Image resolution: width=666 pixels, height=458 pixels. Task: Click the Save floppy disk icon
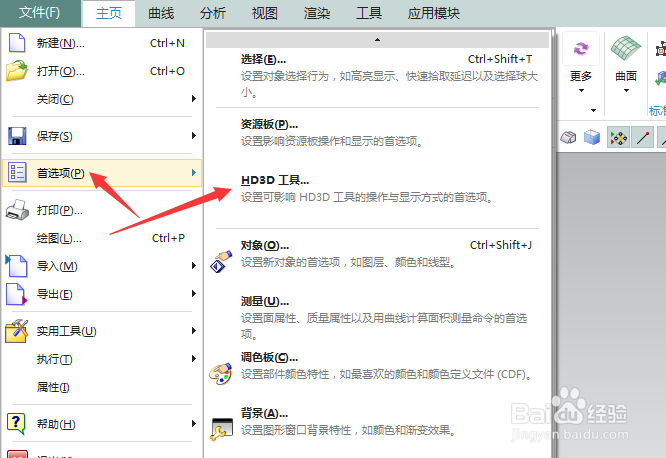click(x=17, y=136)
